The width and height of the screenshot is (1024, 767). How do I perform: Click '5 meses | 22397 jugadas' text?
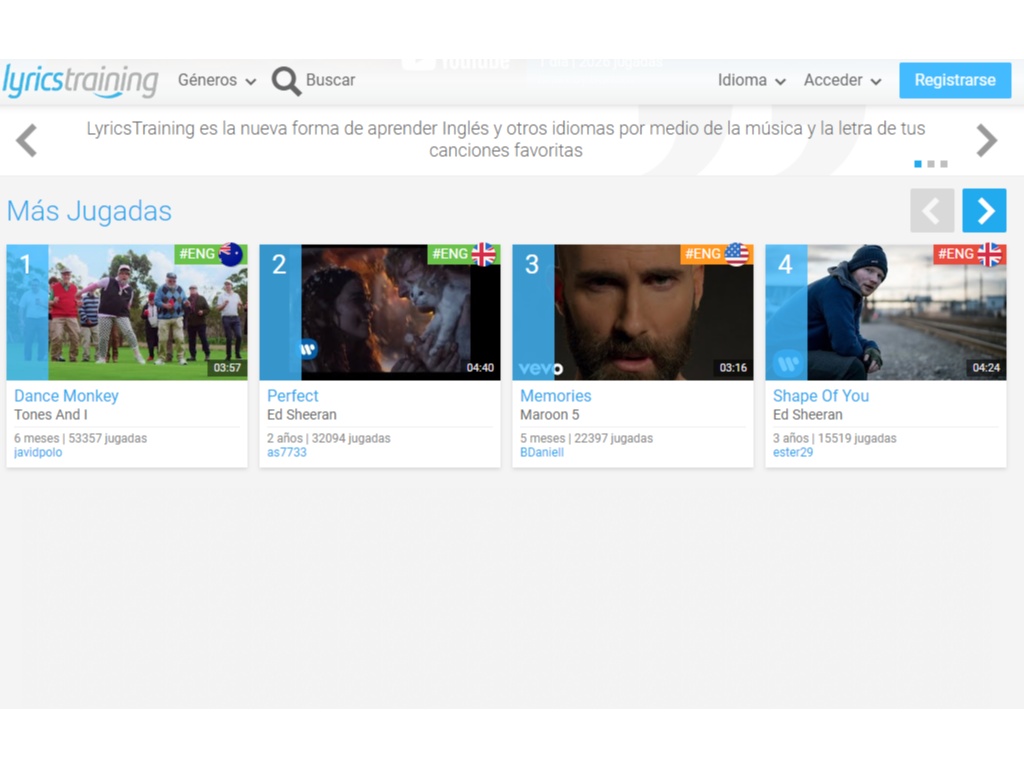tap(586, 438)
